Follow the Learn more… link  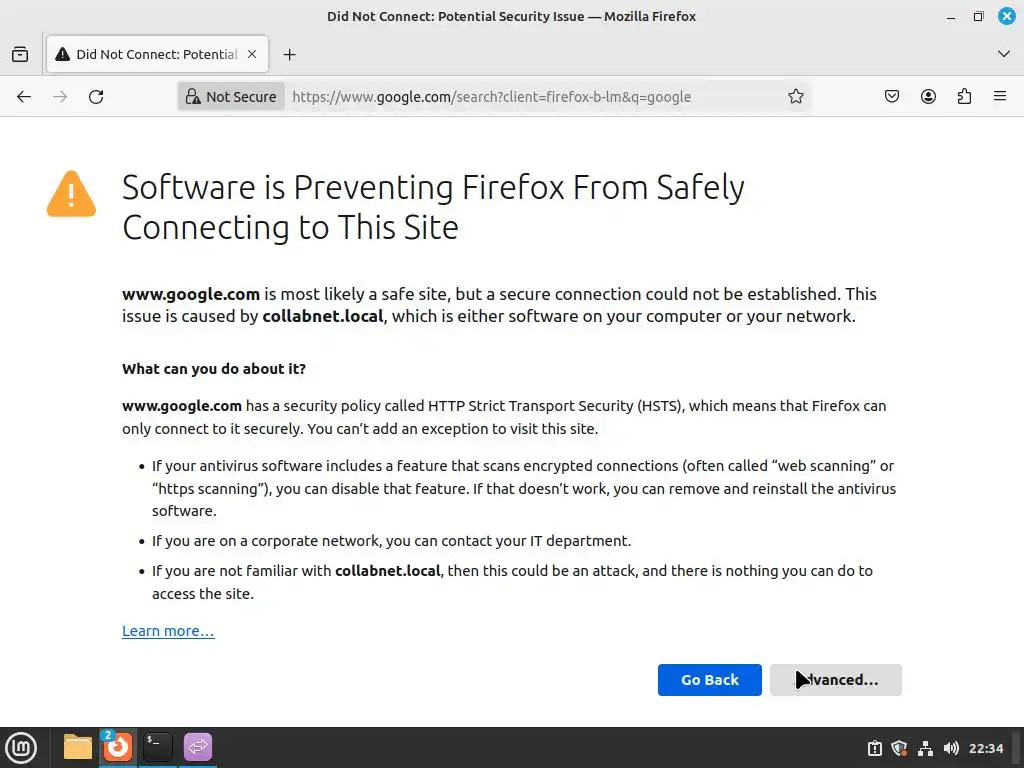point(168,631)
